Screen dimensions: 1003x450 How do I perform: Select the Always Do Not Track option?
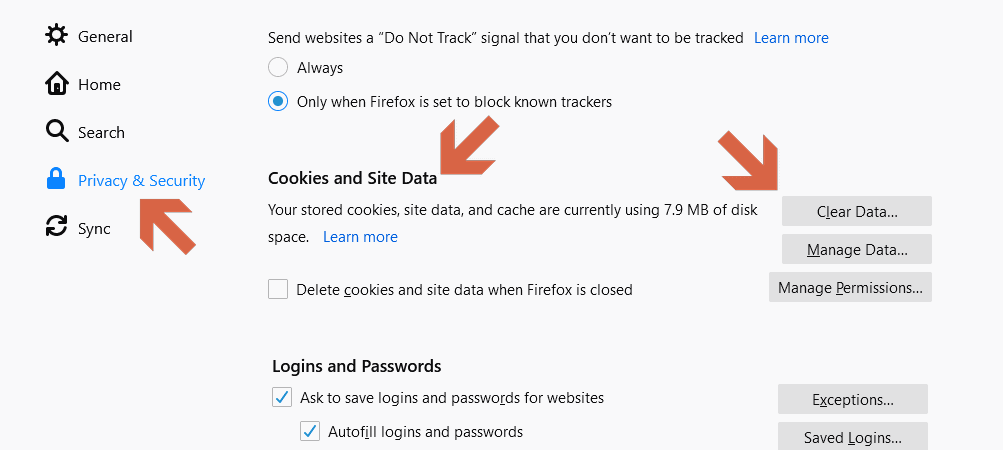(x=278, y=68)
